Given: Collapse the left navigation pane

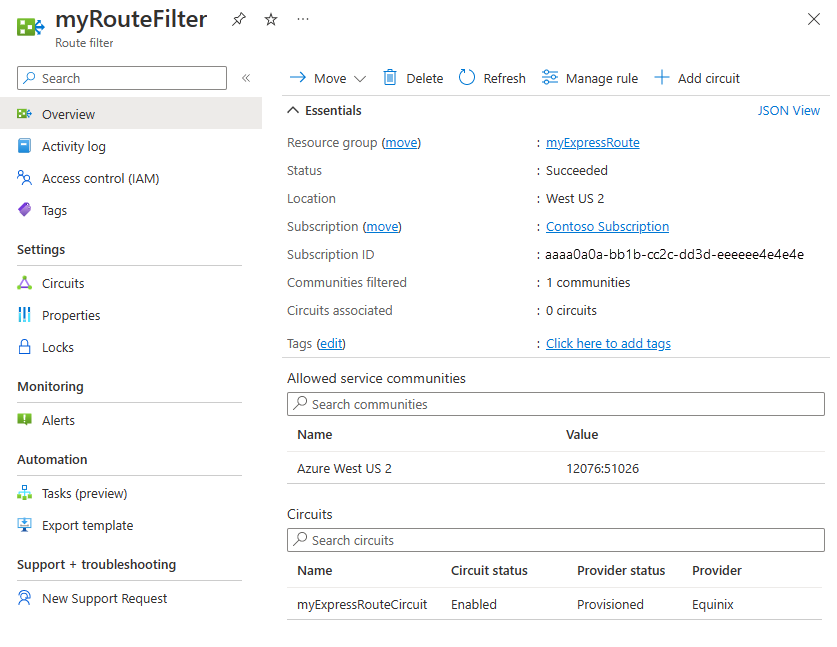Looking at the screenshot, I should point(247,77).
